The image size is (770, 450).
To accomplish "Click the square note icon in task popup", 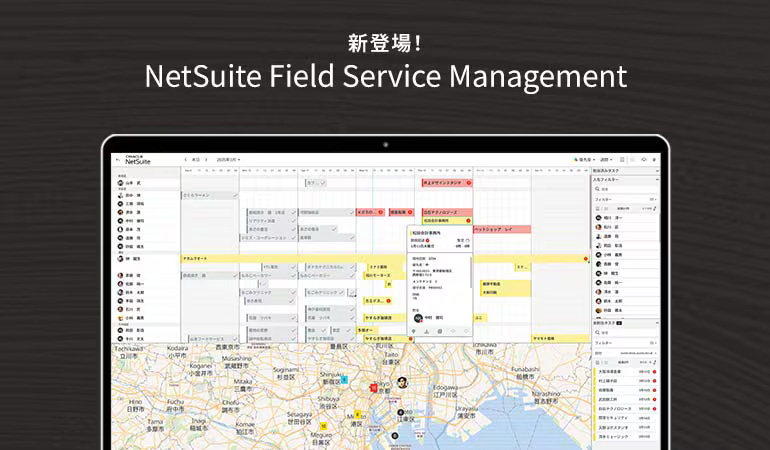I will (x=440, y=332).
